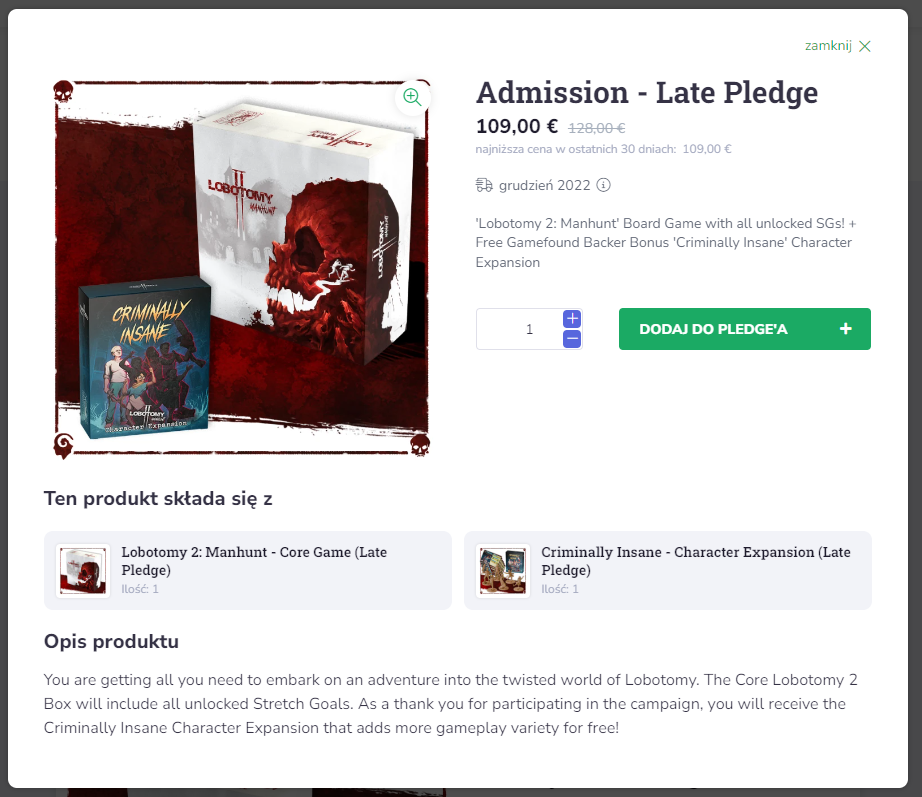
Task: Decrease quantity with the minus stepper
Action: (x=572, y=339)
